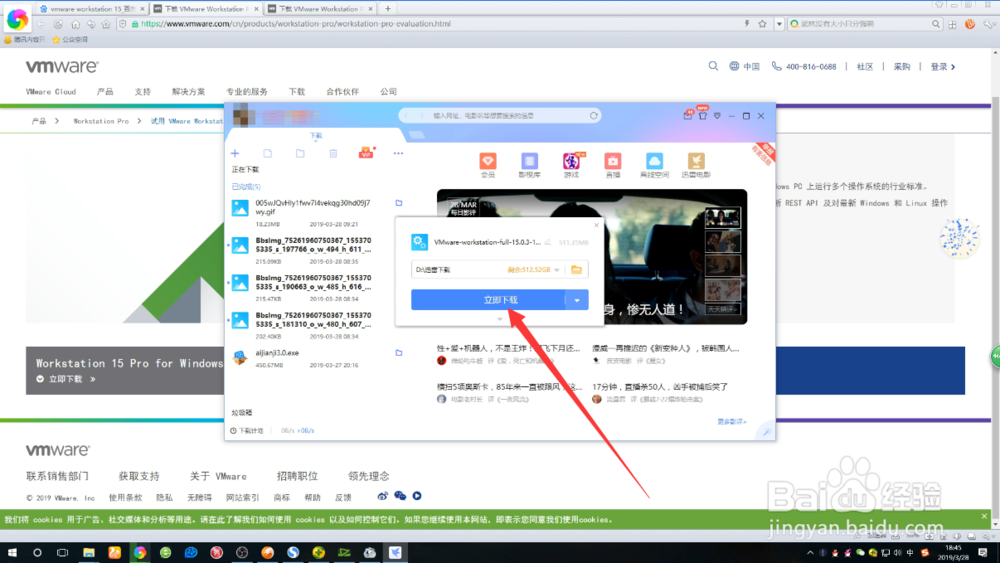This screenshot has width=1000, height=563.
Task: Open the 会员 membership icon
Action: [x=488, y=165]
